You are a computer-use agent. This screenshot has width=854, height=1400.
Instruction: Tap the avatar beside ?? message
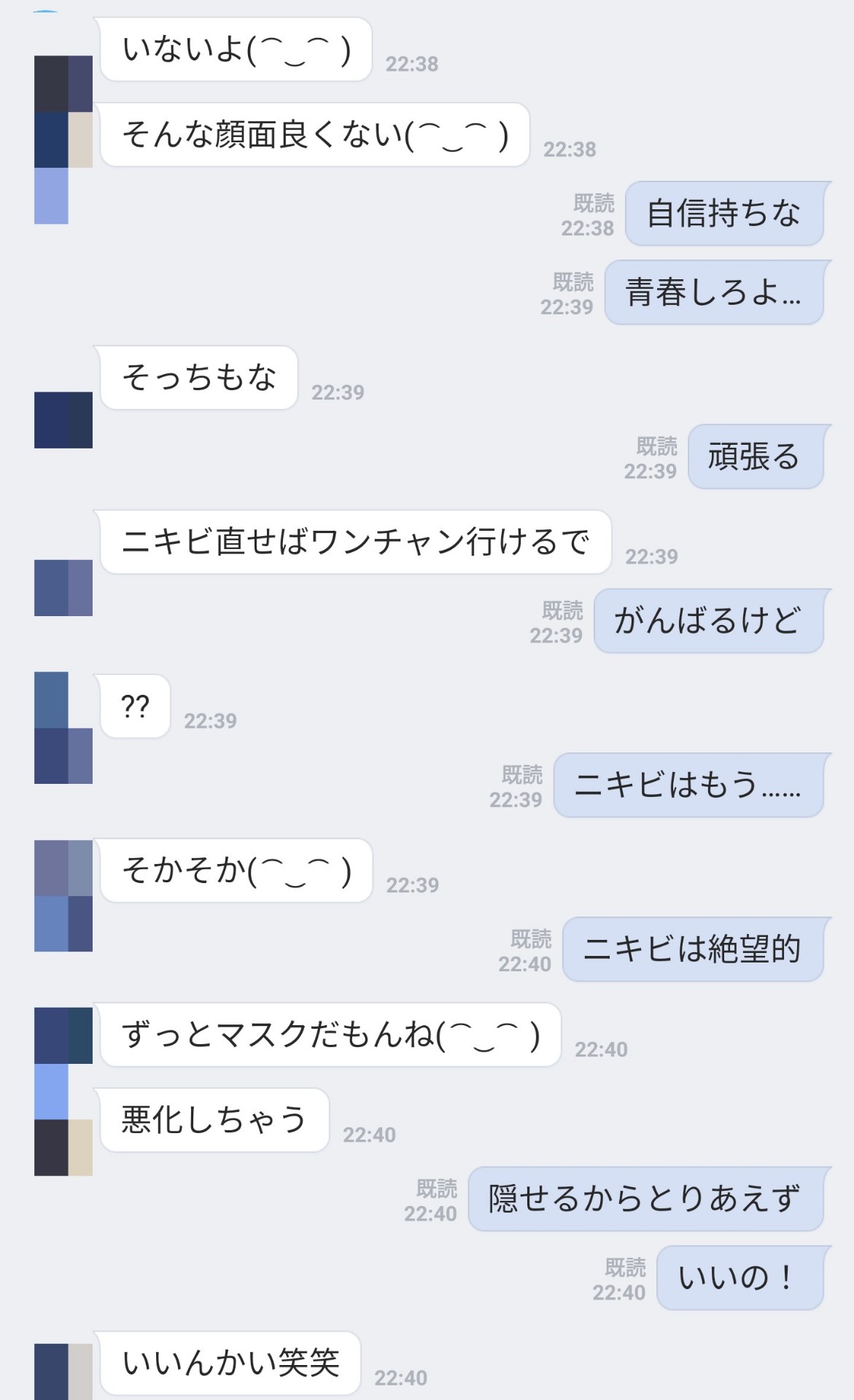(x=63, y=728)
